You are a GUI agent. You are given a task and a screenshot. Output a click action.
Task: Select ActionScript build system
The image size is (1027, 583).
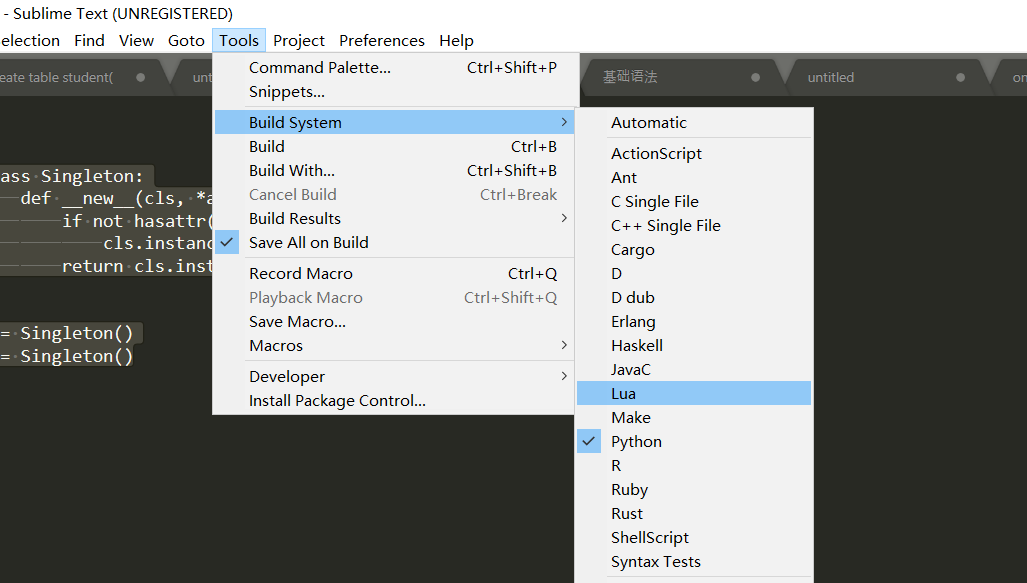[694, 153]
